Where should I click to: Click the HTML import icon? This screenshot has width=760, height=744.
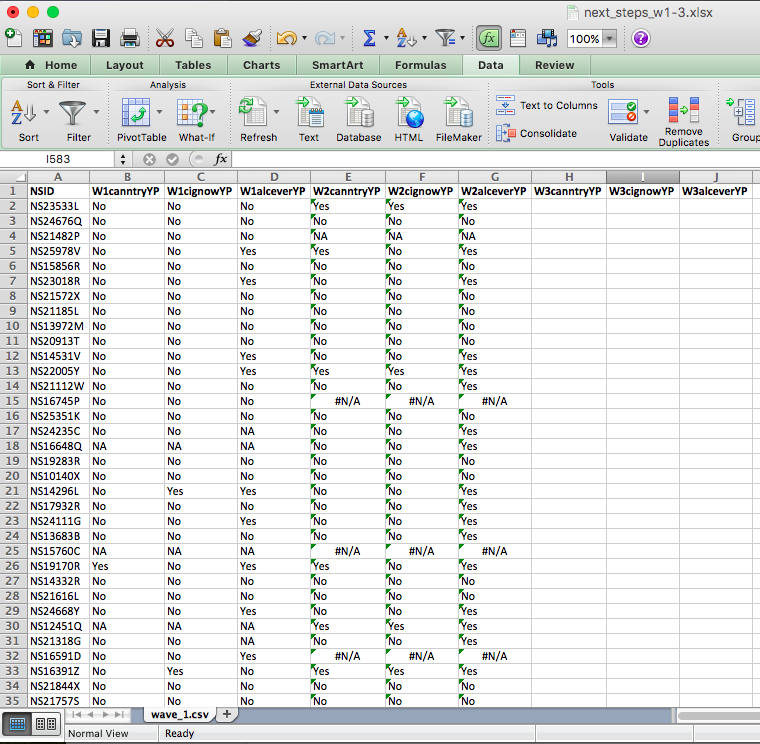(408, 111)
